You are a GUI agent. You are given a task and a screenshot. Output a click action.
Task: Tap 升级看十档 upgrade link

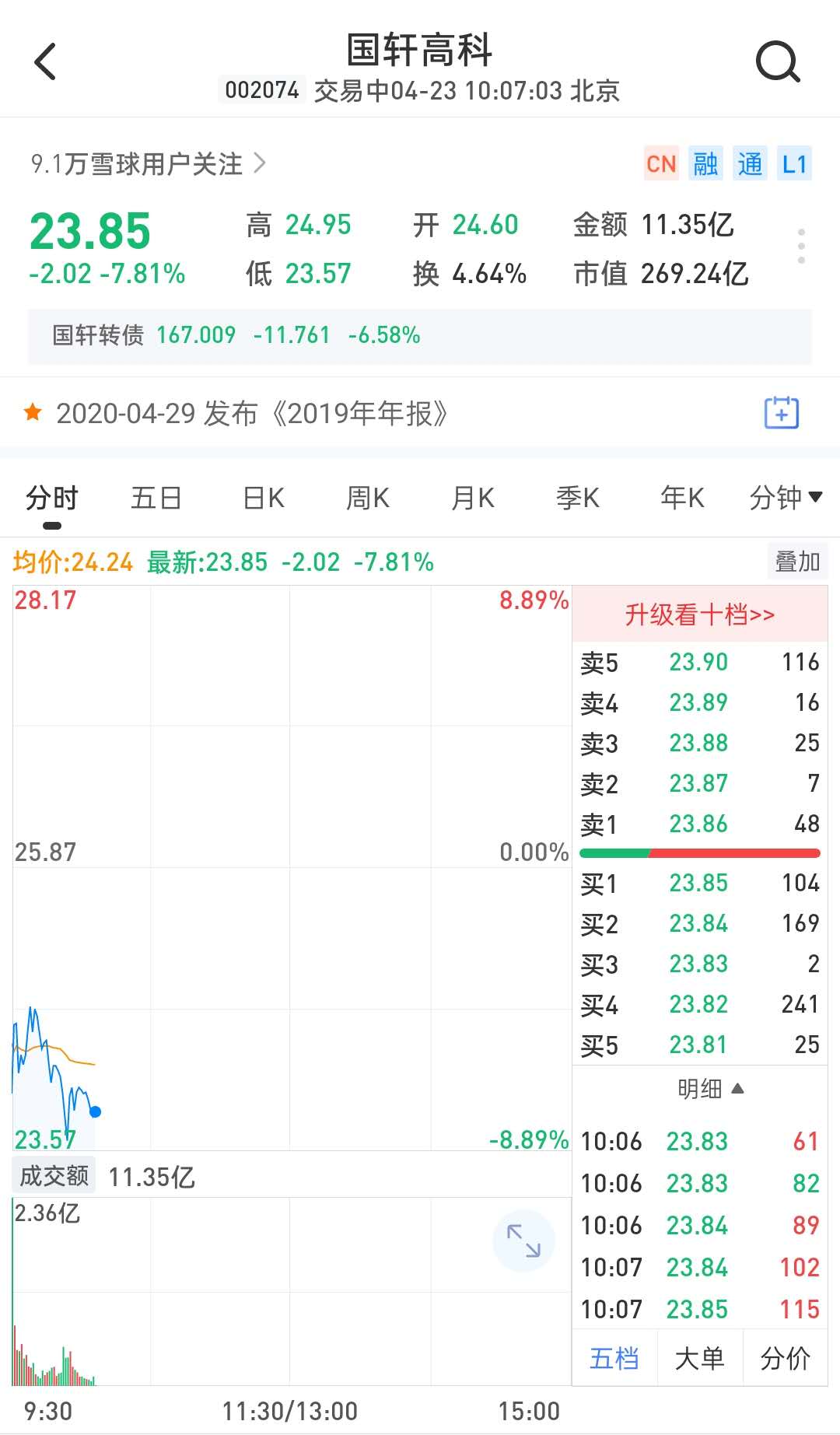[x=700, y=614]
